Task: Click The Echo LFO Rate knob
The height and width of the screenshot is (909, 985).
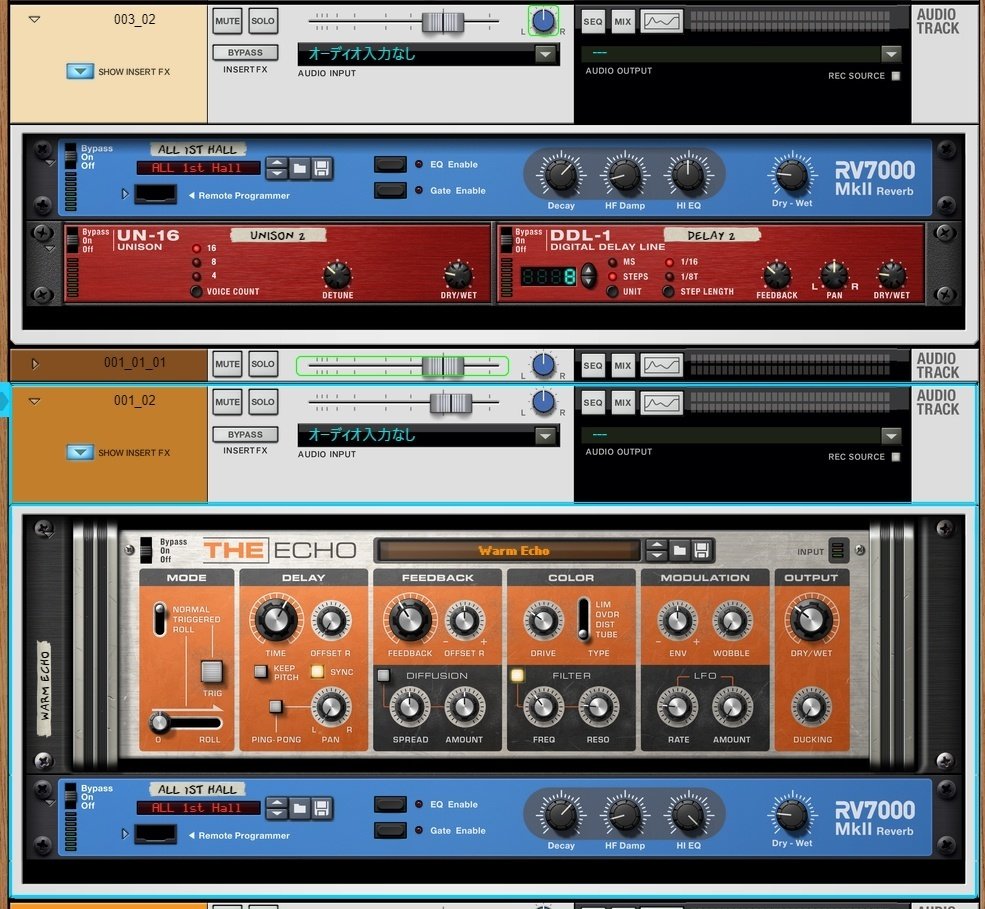Action: point(677,707)
